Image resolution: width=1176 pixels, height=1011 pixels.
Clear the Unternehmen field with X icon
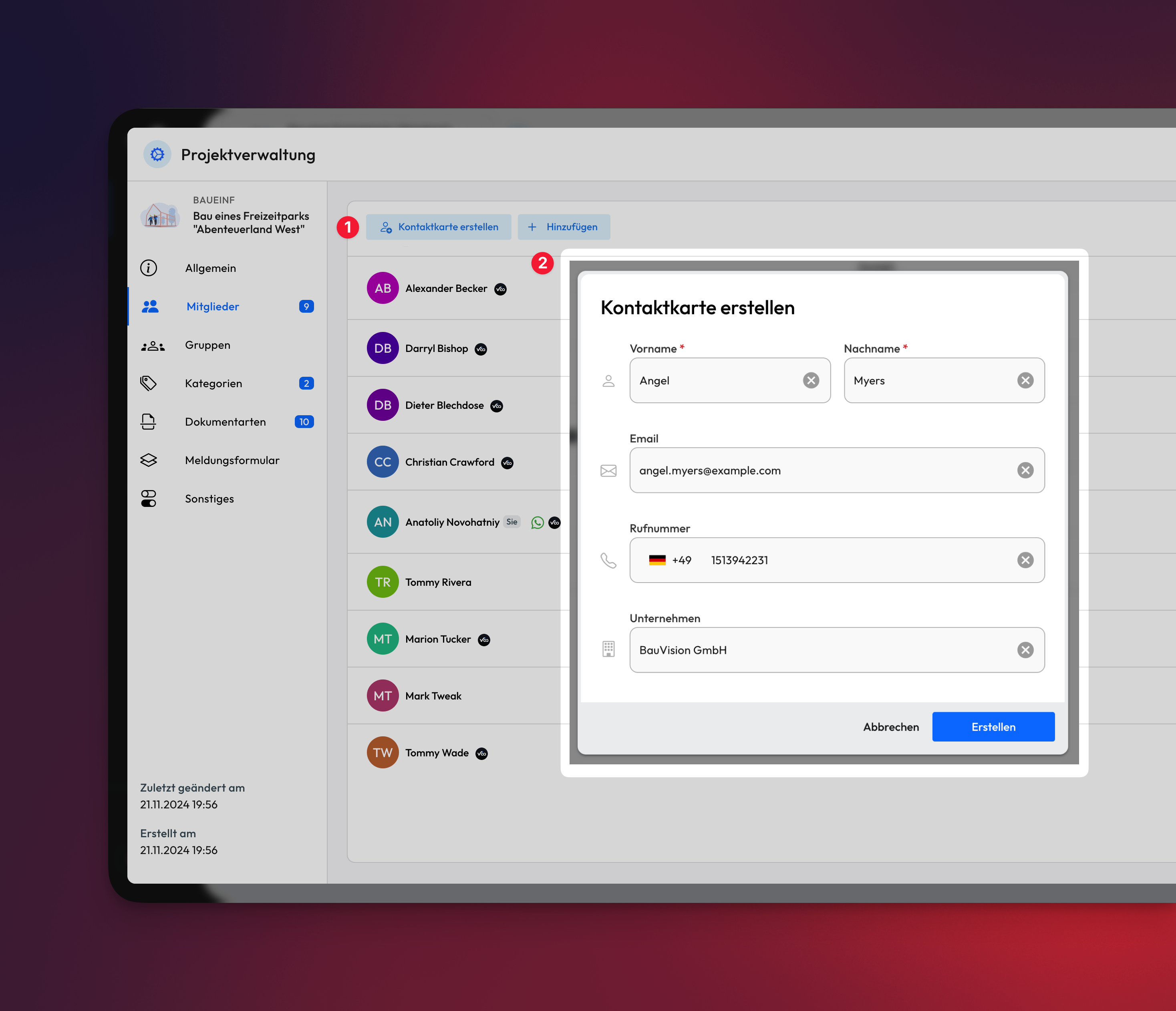pos(1025,650)
